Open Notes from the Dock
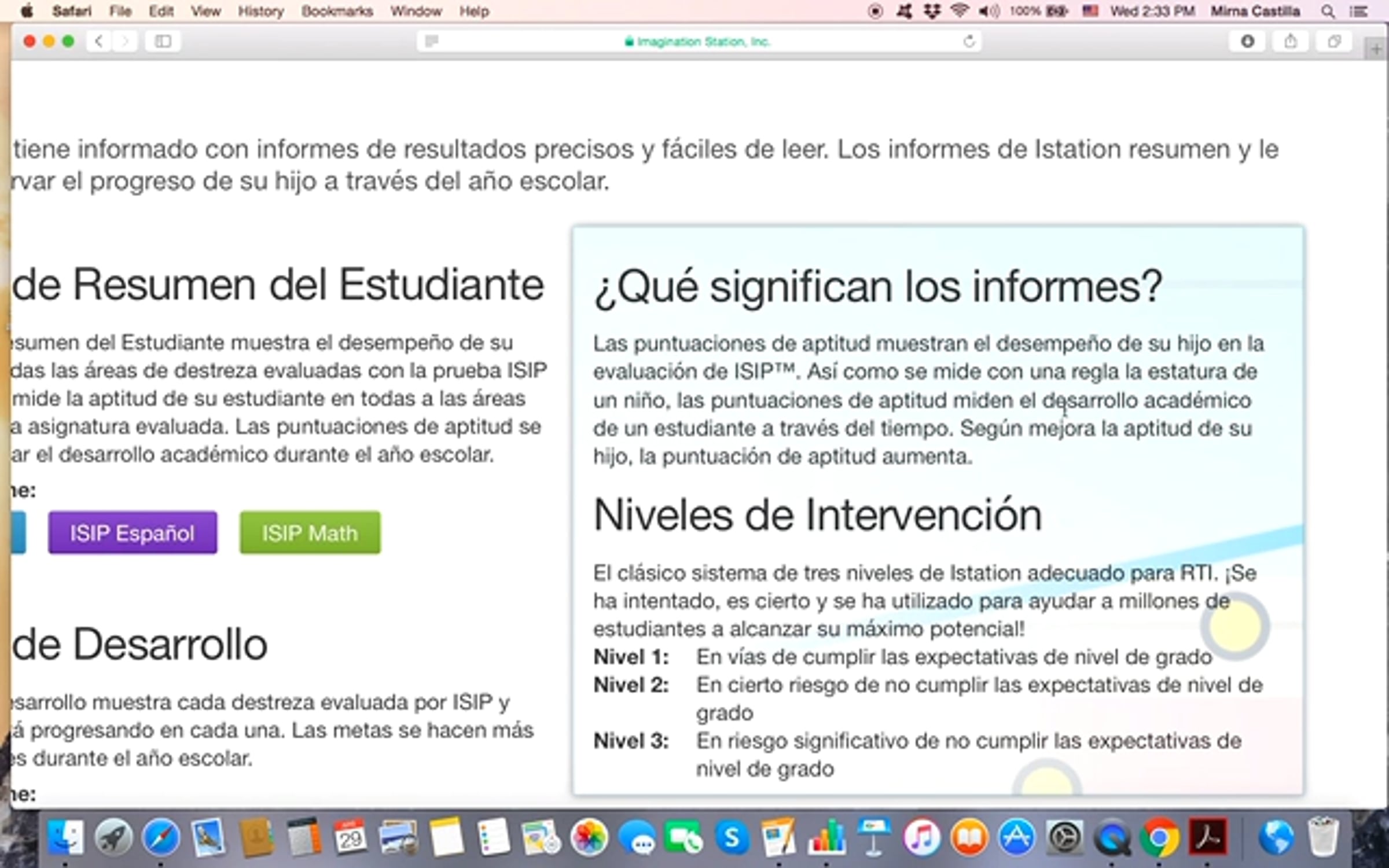 tap(446, 837)
